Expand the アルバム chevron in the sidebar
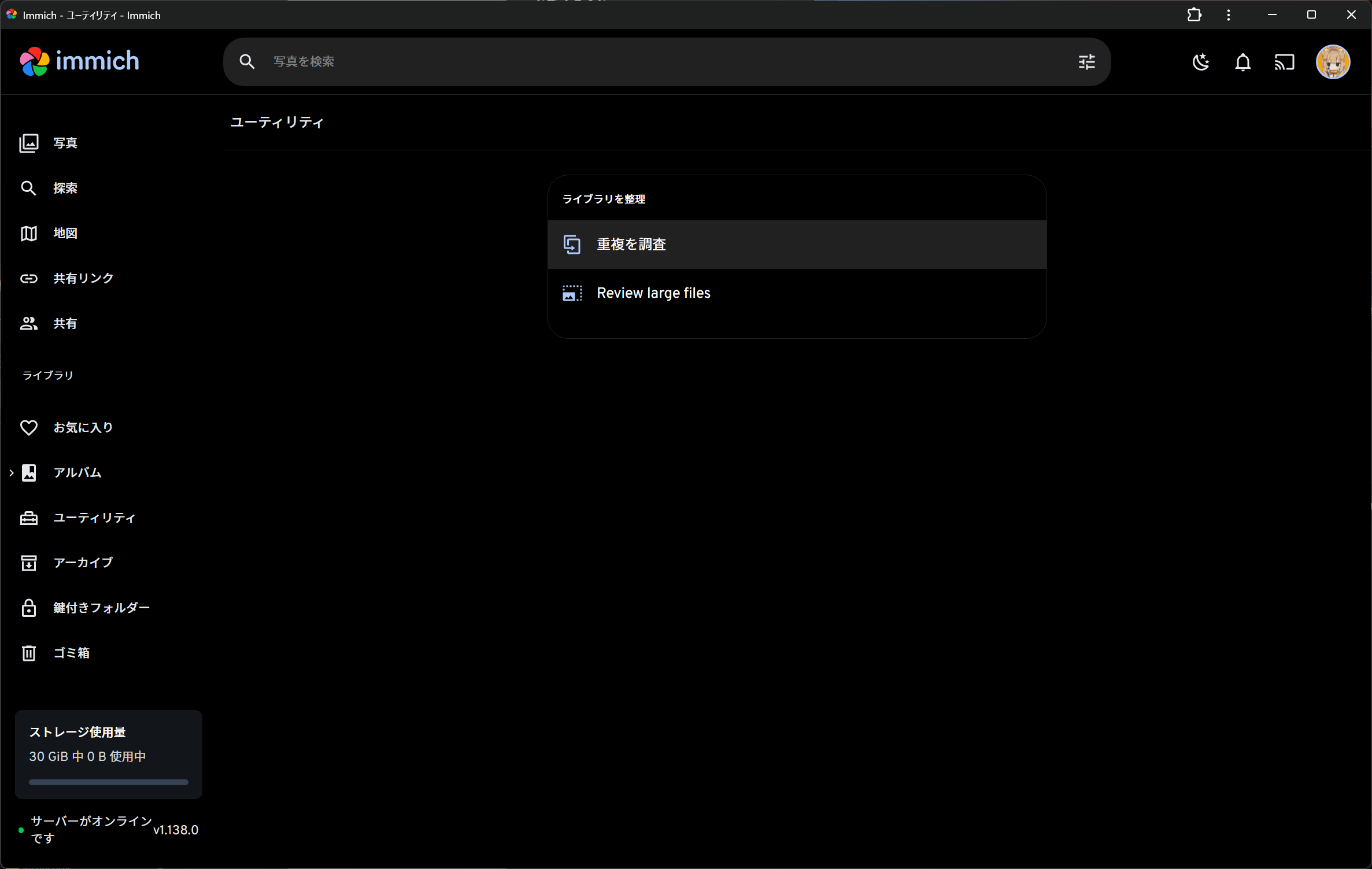Viewport: 1372px width, 869px height. tap(11, 473)
